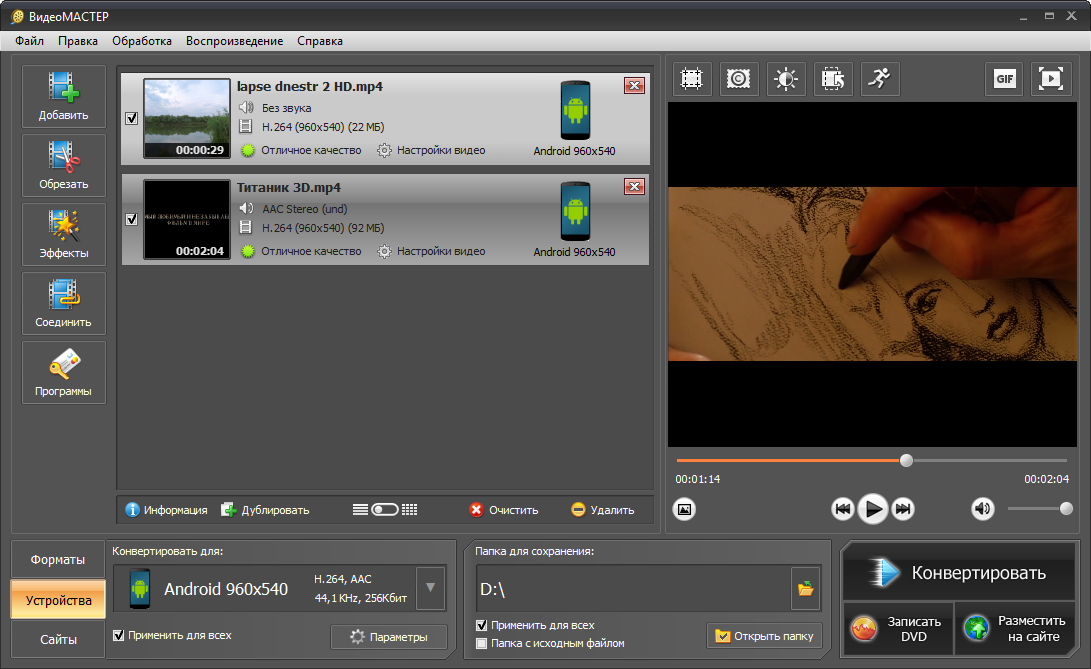Select the Титаник 3D.mp4 thumbnail
This screenshot has height=669, width=1091.
tap(186, 219)
